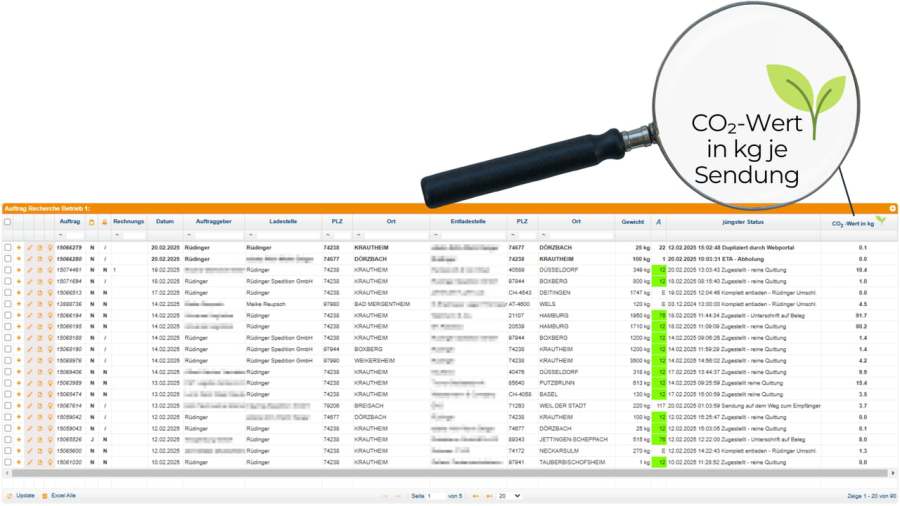Click the green status cell for DÜSSELDORF 346 kg
Viewport: 900px width, 506px height.
click(660, 270)
